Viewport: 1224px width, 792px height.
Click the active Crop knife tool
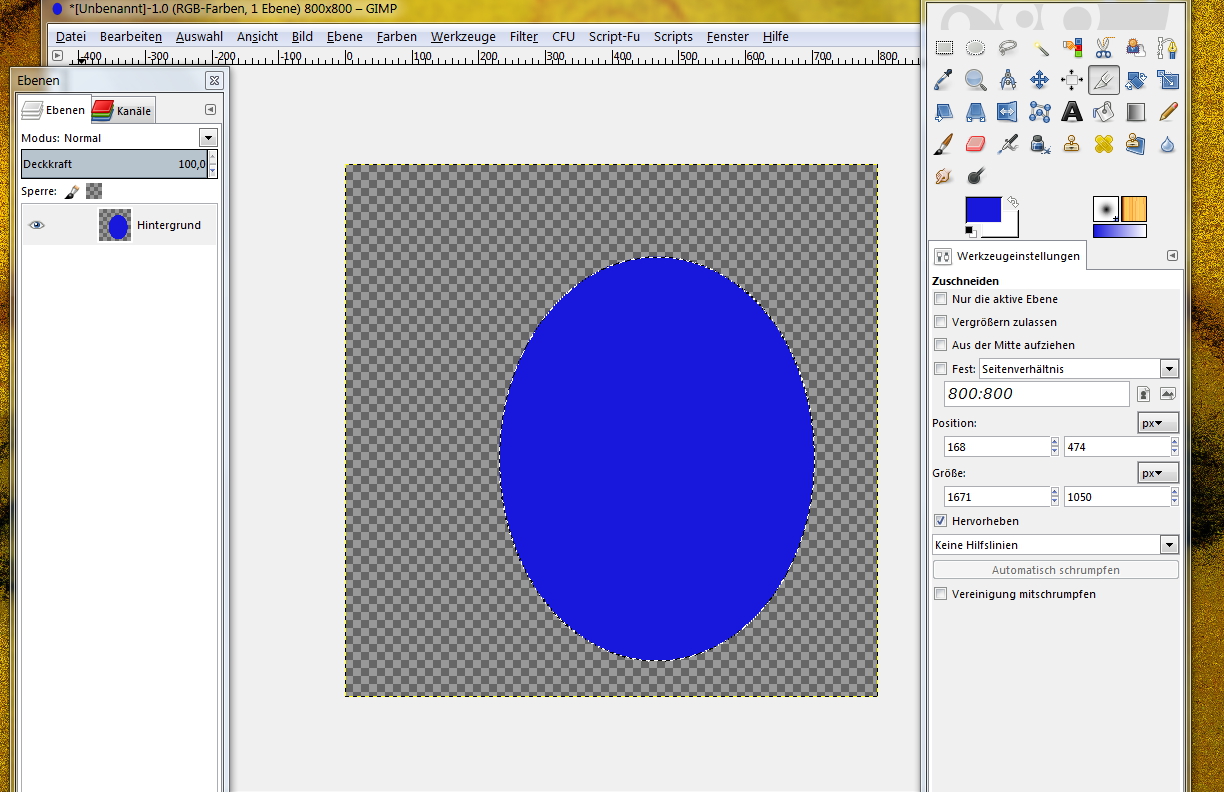pyautogui.click(x=1104, y=80)
